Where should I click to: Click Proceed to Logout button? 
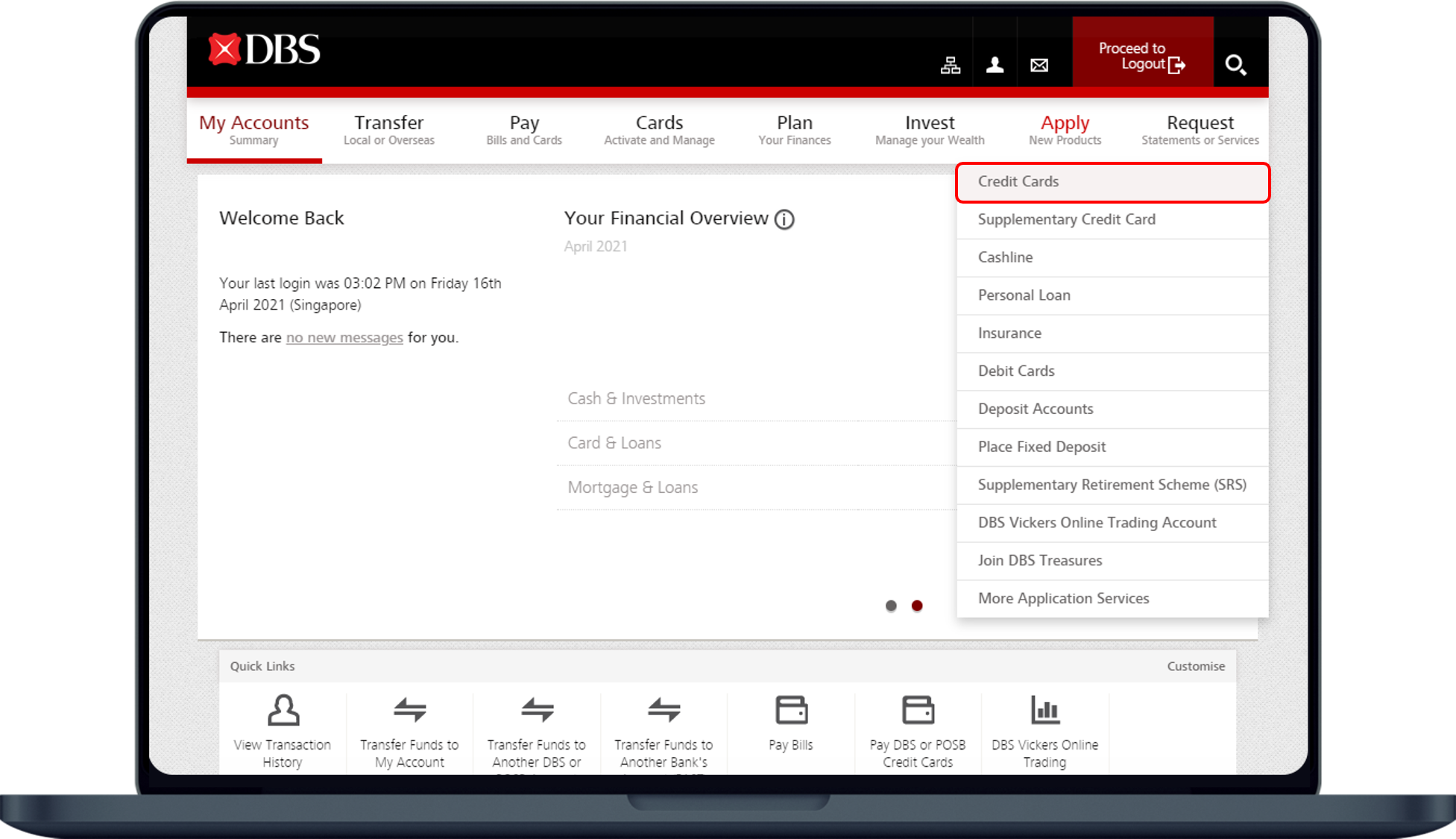pos(1142,57)
